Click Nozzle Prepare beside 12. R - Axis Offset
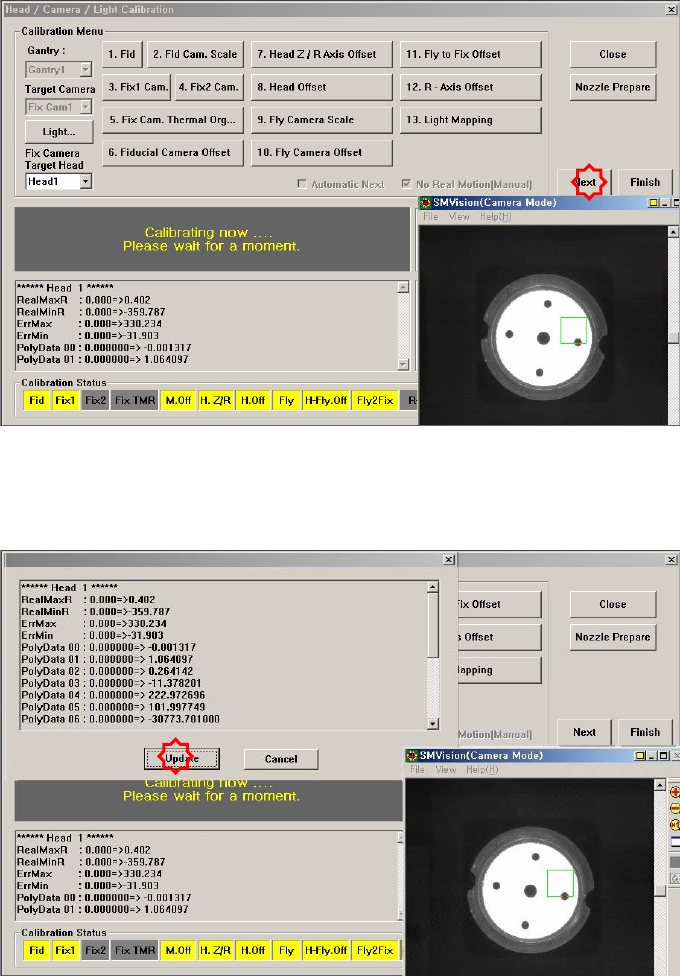 point(613,87)
